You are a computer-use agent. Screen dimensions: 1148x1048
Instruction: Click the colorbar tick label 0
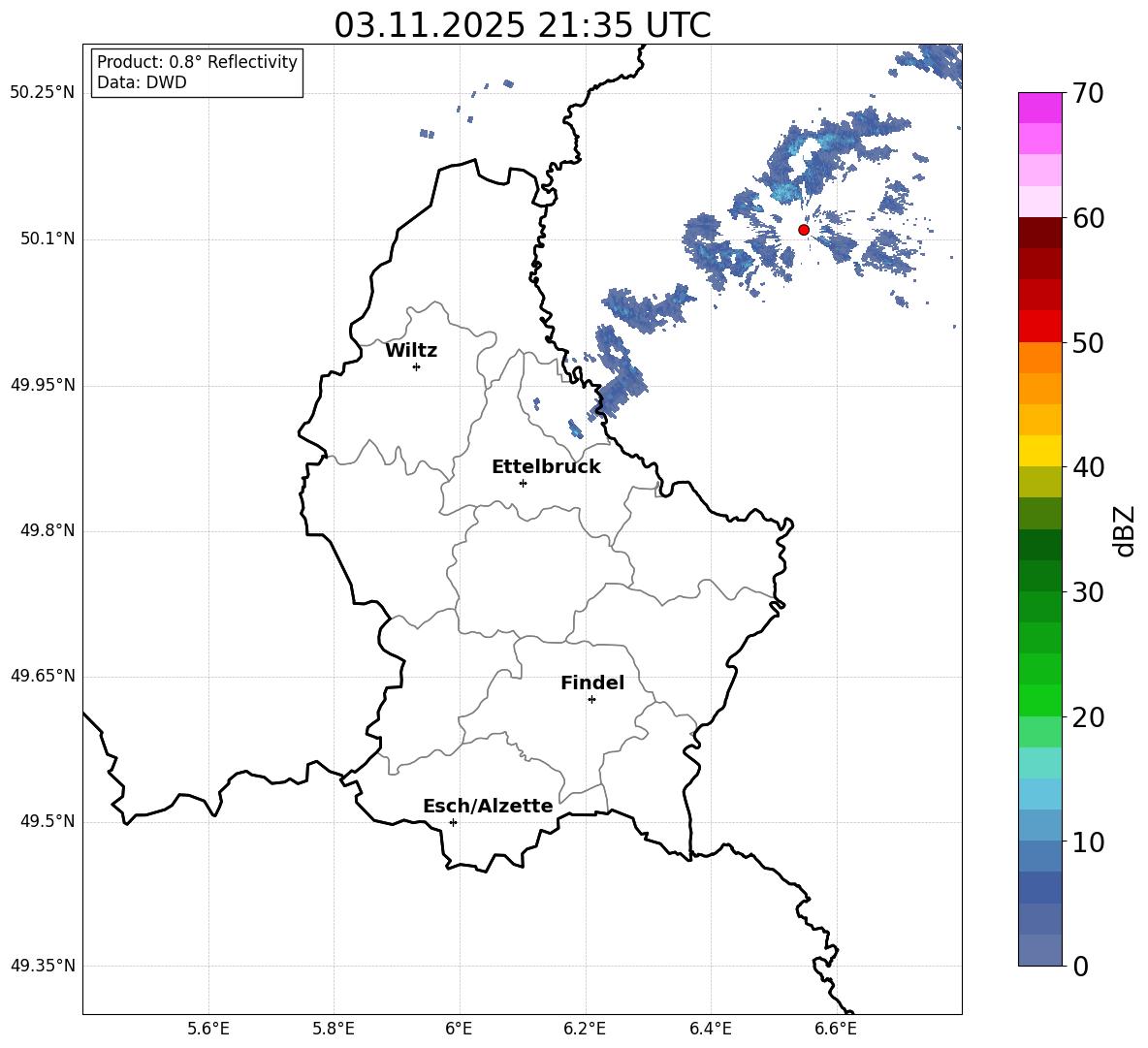[1081, 966]
